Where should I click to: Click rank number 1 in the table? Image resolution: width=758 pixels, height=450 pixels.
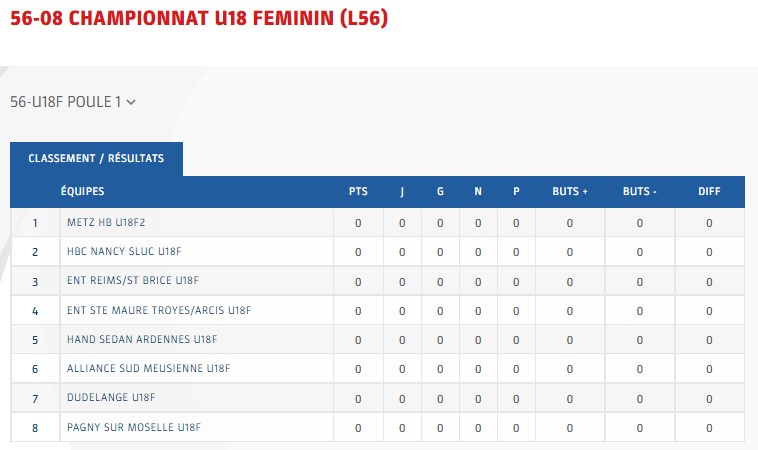coord(35,223)
